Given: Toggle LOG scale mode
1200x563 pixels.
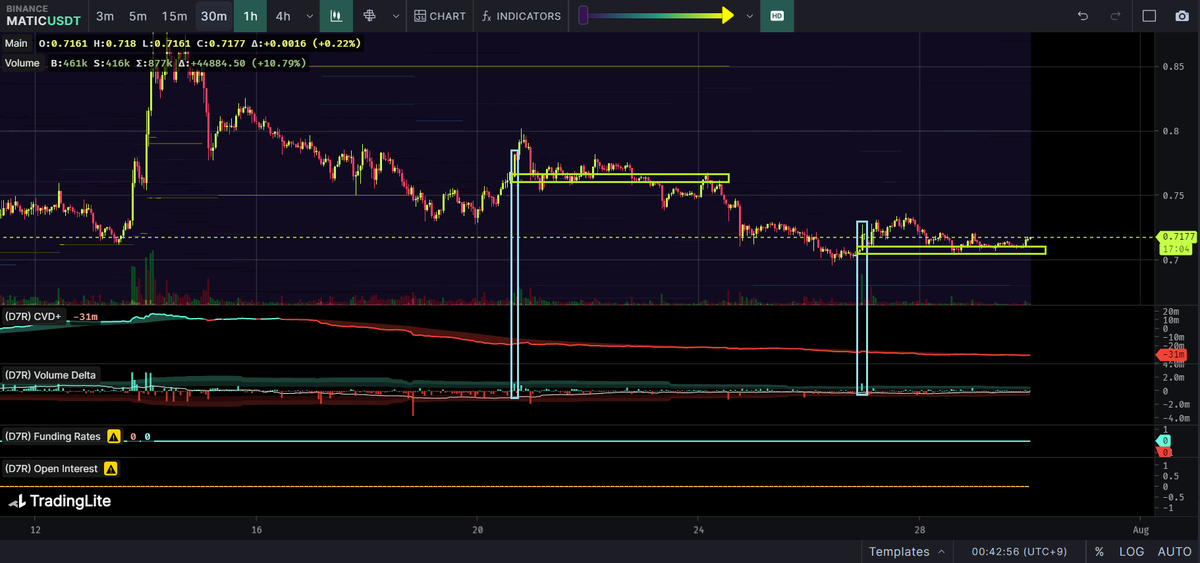Looking at the screenshot, I should 1131,551.
